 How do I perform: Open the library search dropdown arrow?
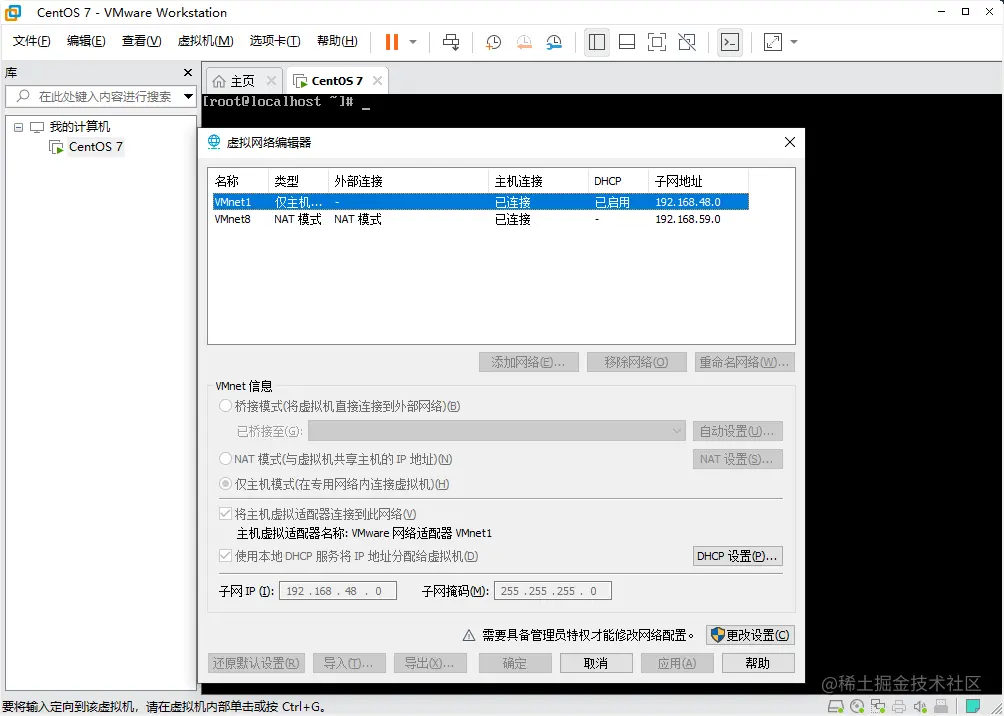click(188, 97)
